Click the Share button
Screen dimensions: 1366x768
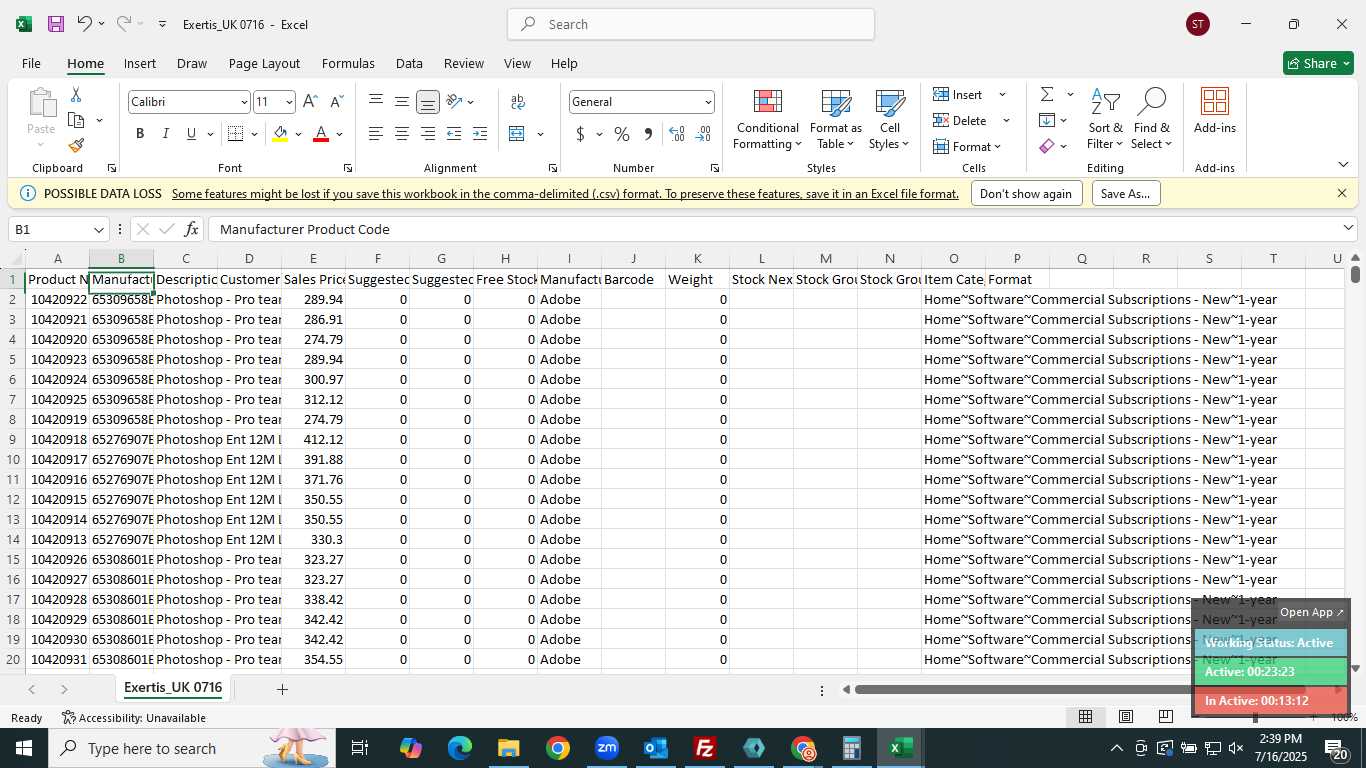click(x=1318, y=63)
